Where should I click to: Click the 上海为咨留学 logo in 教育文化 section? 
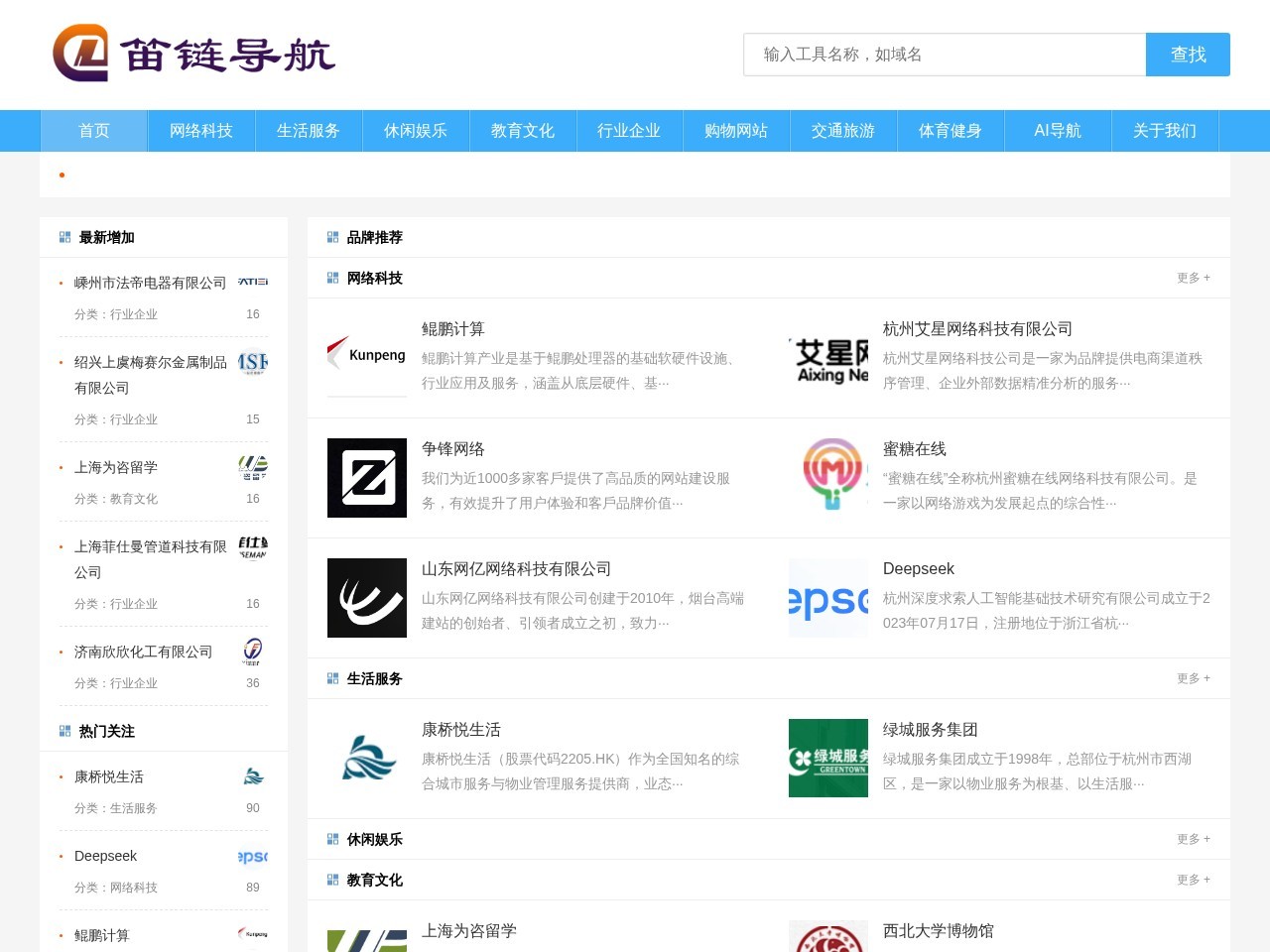click(x=367, y=936)
